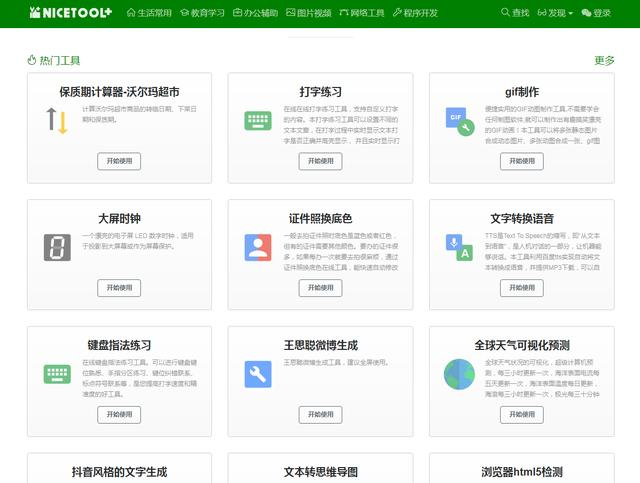Click the microphone translate icon of 文字转换语音

tap(459, 247)
